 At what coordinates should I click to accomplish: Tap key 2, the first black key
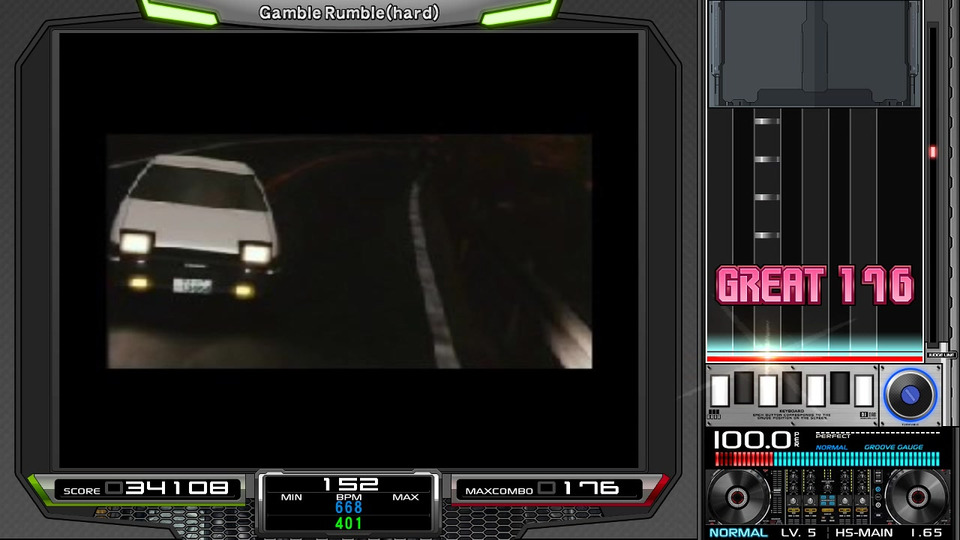tap(744, 387)
